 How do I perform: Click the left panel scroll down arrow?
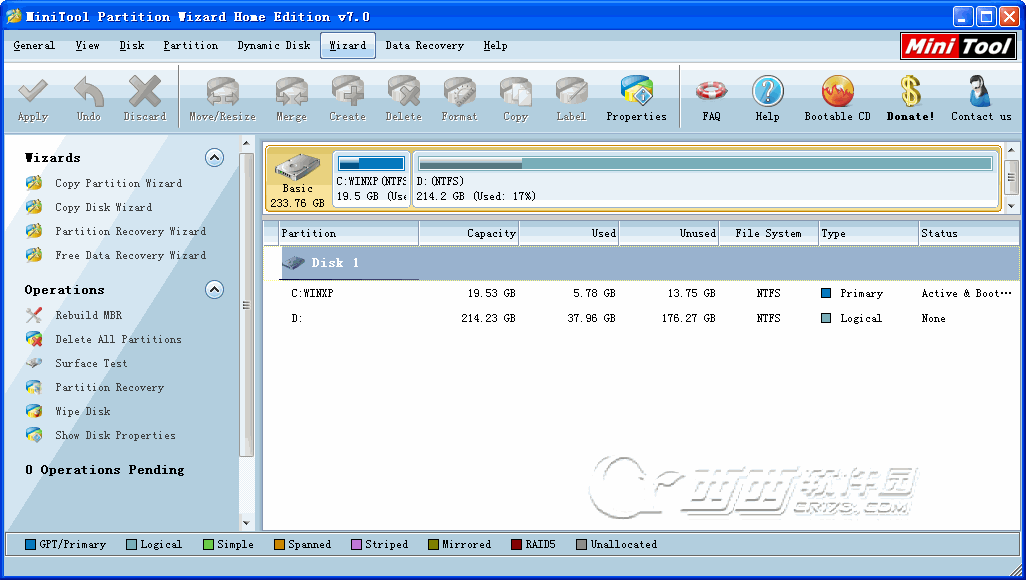click(247, 522)
